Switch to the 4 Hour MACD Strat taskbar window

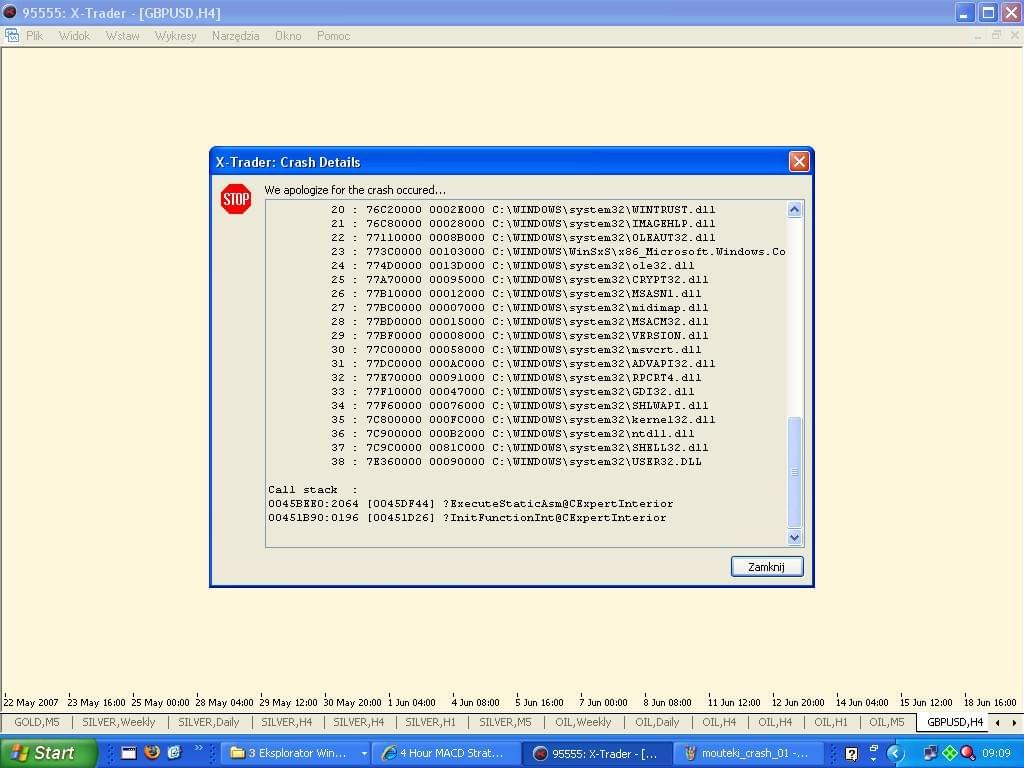449,753
